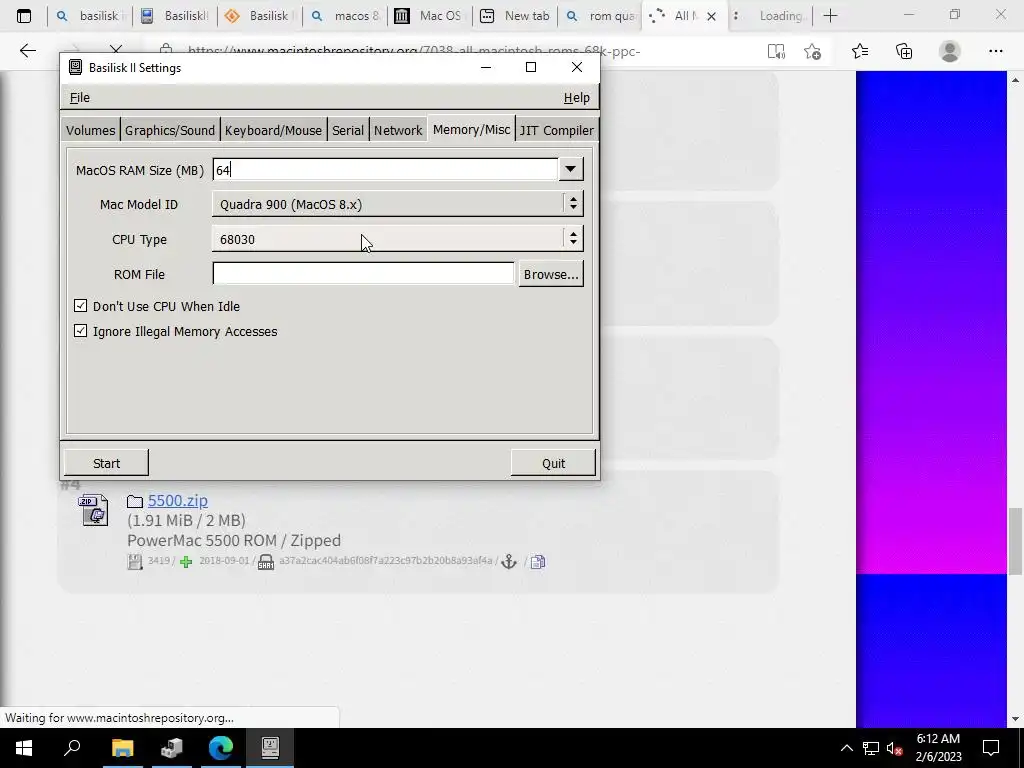Open the Windows Start menu
1024x768 pixels.
(x=24, y=748)
